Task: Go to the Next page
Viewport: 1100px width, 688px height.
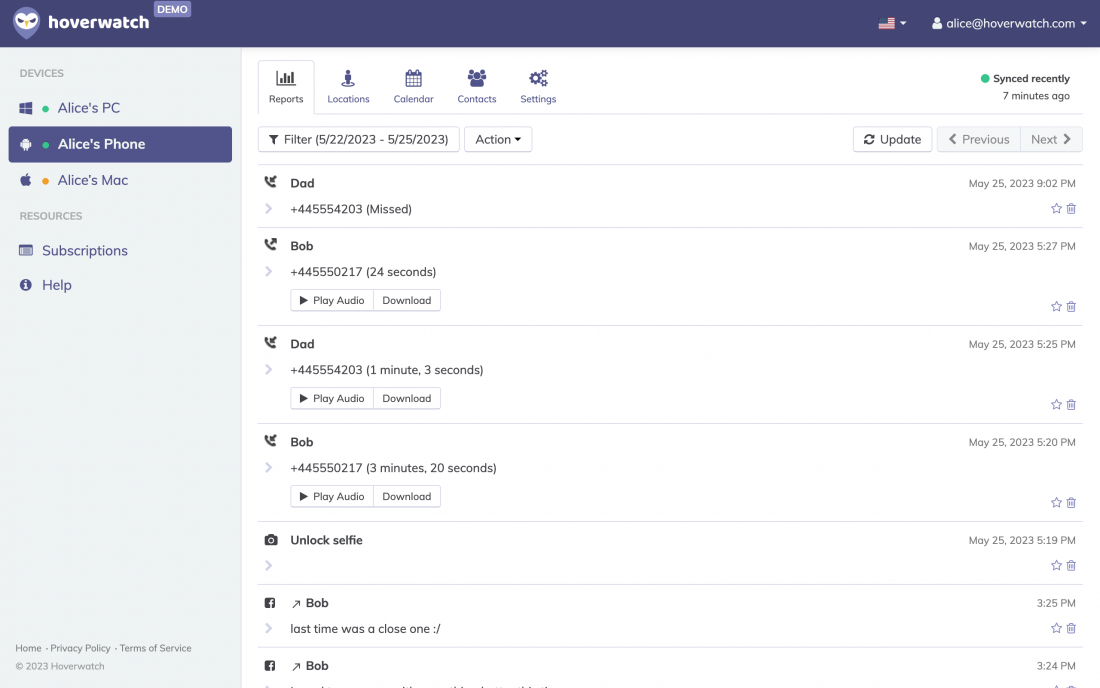Action: click(x=1051, y=140)
